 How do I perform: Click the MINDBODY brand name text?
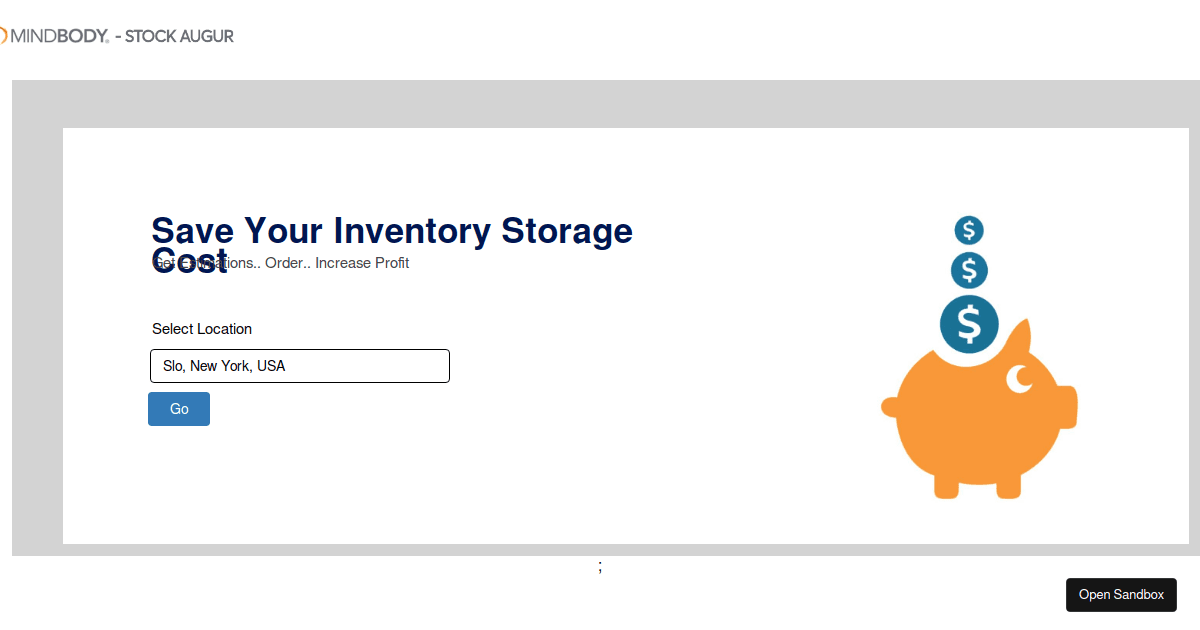point(60,36)
